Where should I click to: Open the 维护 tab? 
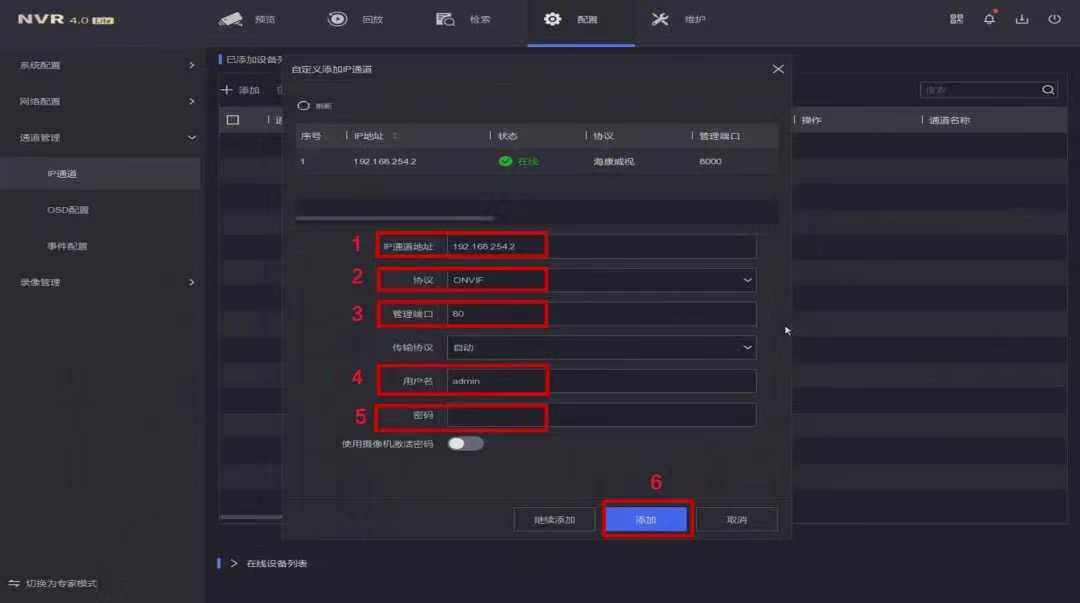[679, 19]
